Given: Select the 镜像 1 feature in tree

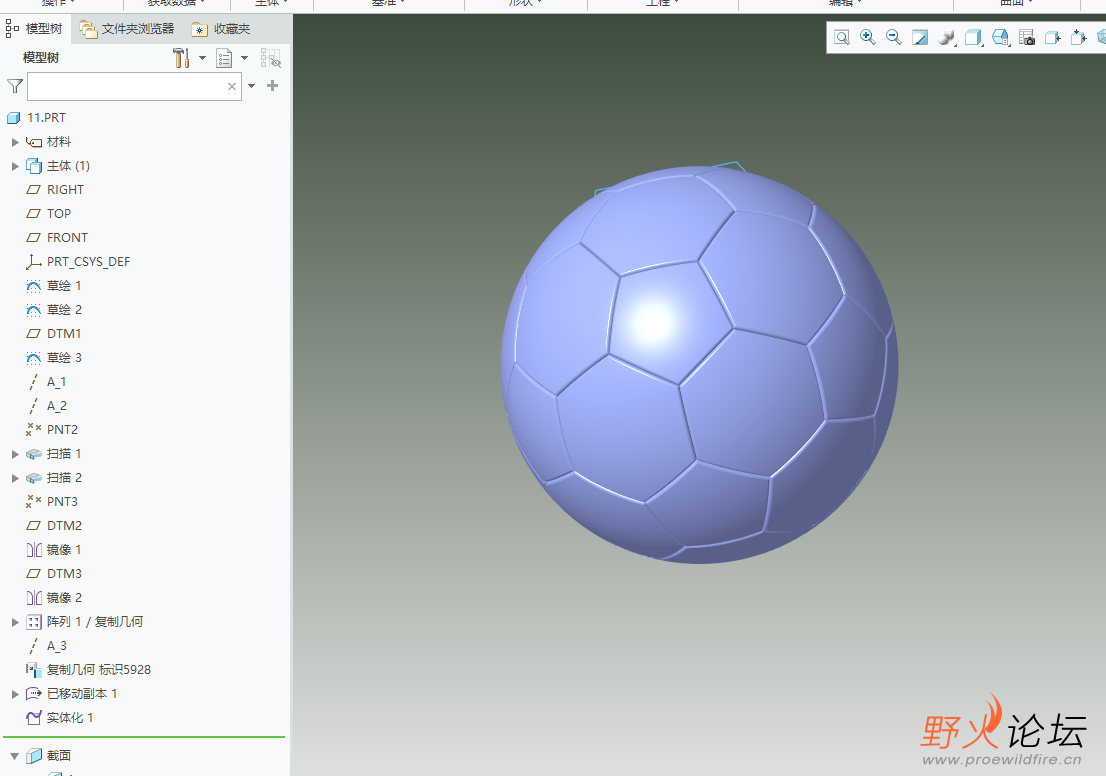Looking at the screenshot, I should [64, 550].
